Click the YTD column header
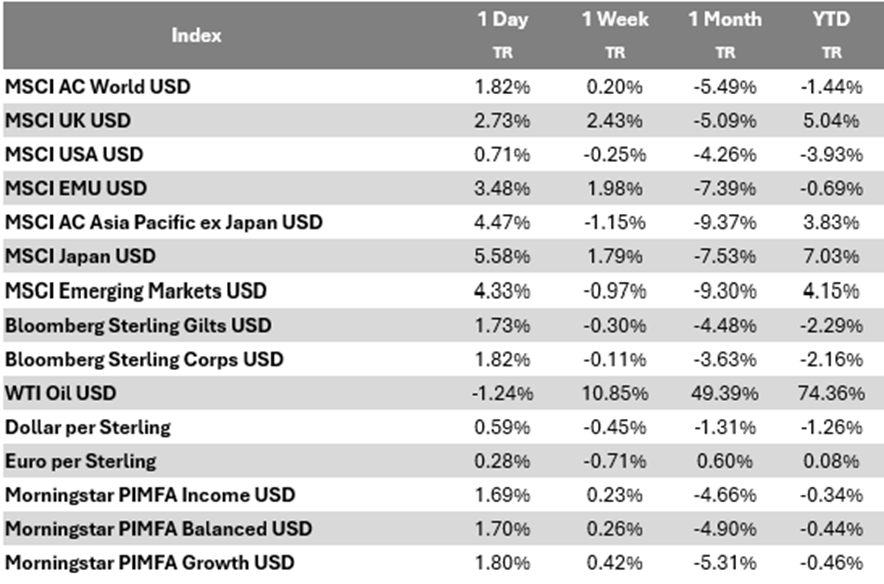Viewport: 884px width, 584px height. click(831, 20)
